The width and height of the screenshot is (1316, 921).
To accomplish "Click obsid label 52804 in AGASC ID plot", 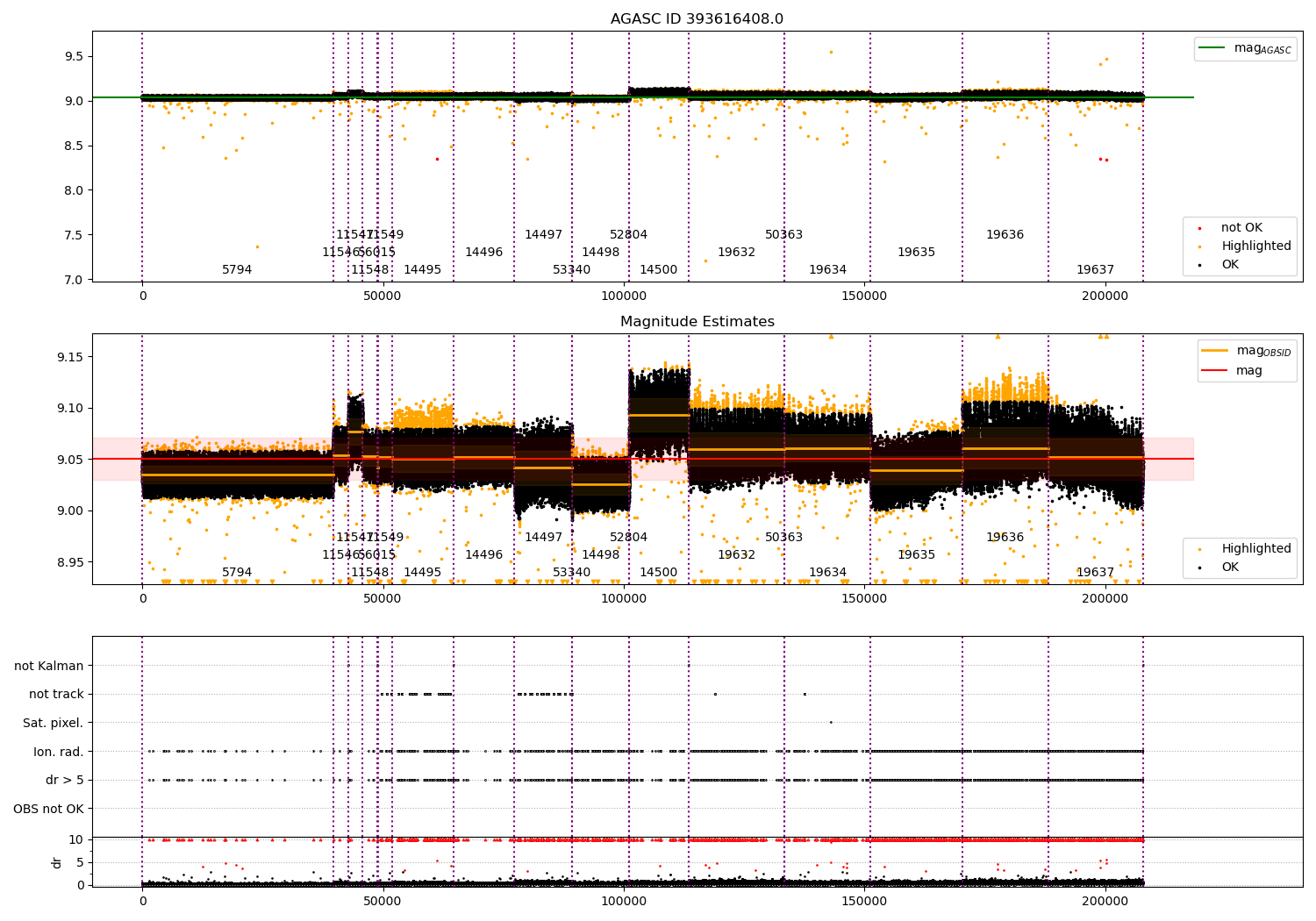I will pos(629,235).
